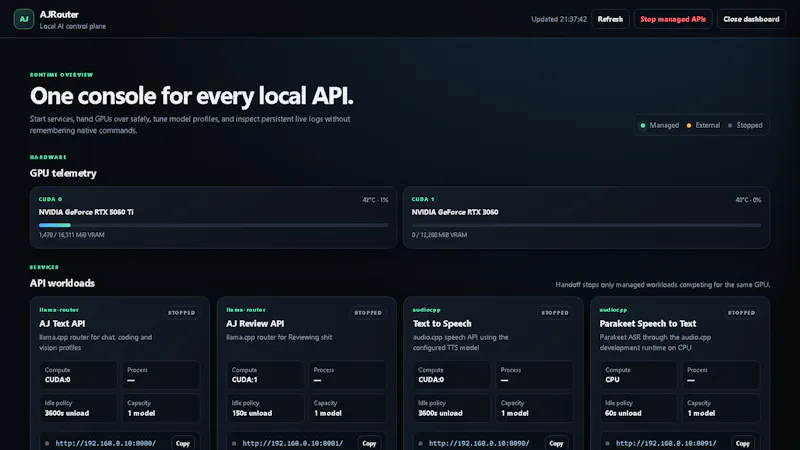Click the 42°C · 1% temperature reading
This screenshot has width=800, height=450.
[x=376, y=200]
